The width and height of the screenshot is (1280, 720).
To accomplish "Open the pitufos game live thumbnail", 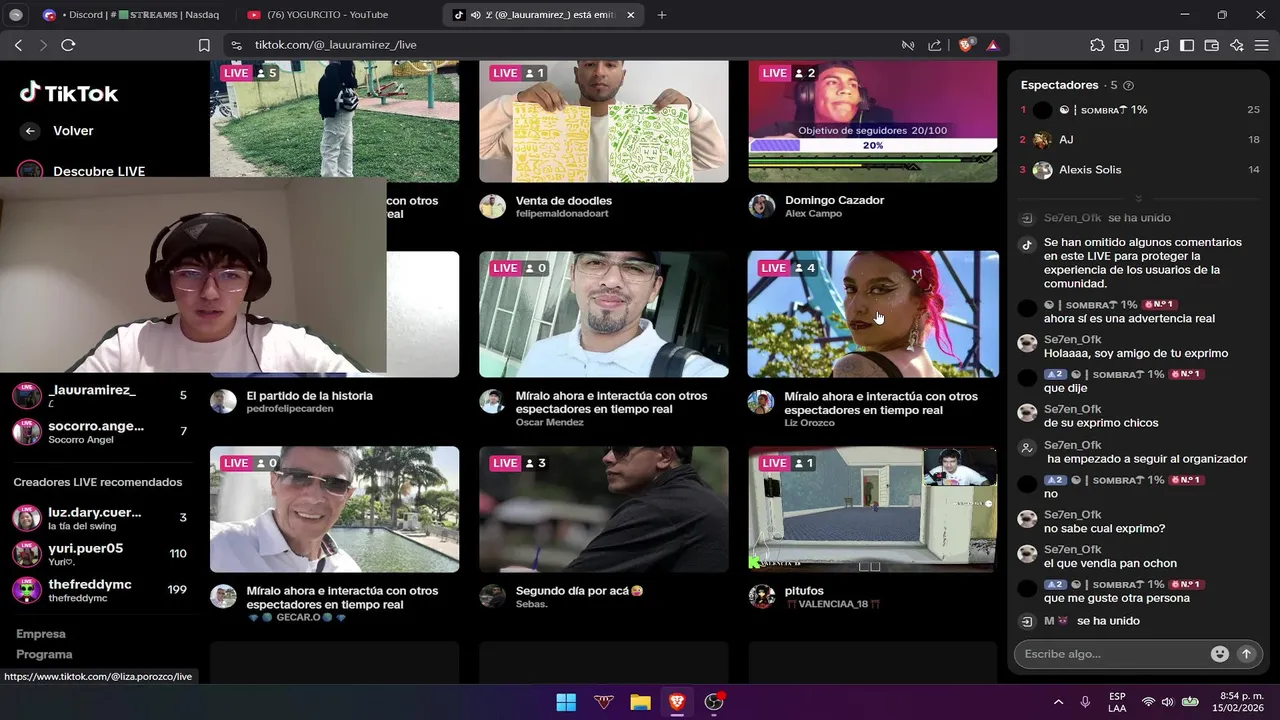I will (873, 509).
